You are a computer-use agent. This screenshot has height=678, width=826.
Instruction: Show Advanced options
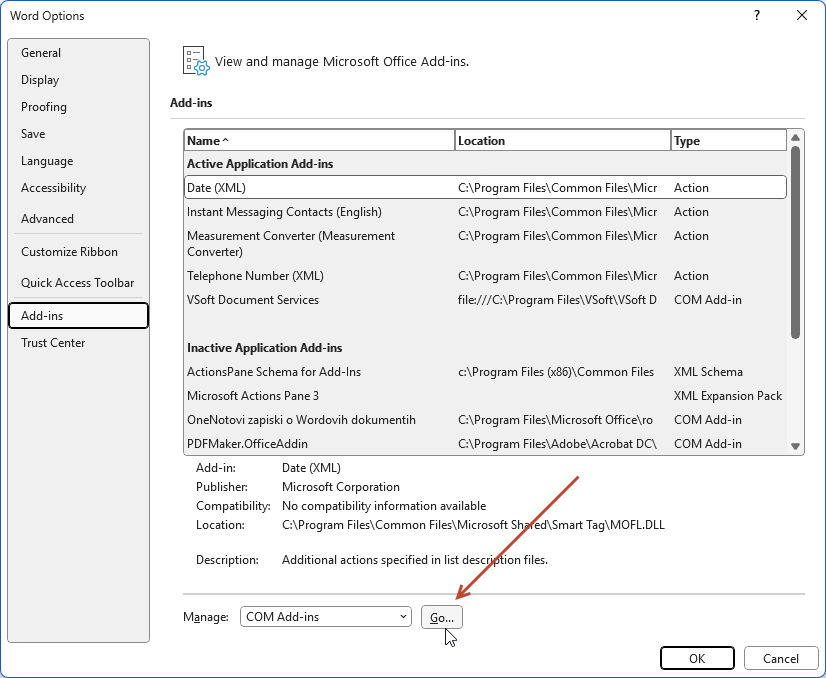[x=78, y=219]
